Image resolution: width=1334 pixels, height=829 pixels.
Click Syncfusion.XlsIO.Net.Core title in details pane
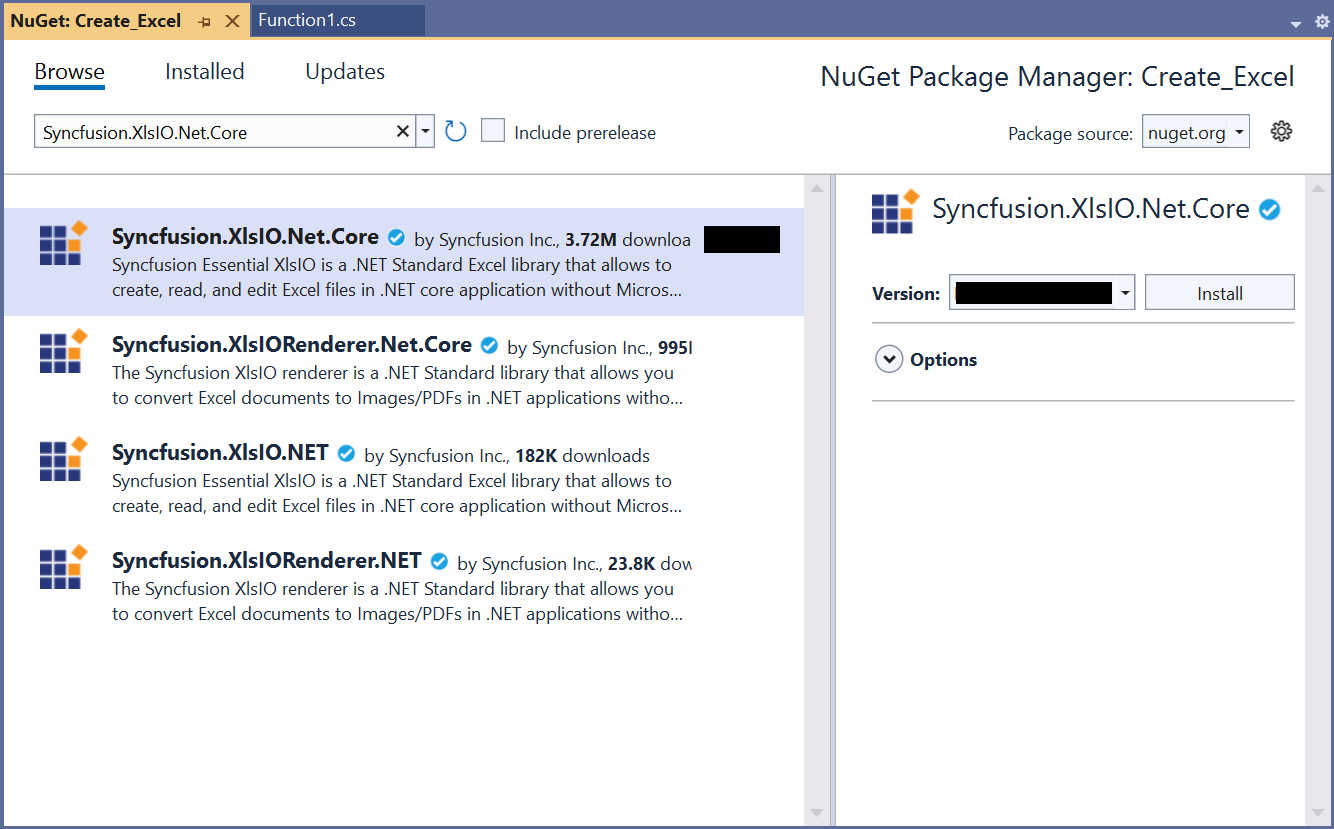point(1091,209)
